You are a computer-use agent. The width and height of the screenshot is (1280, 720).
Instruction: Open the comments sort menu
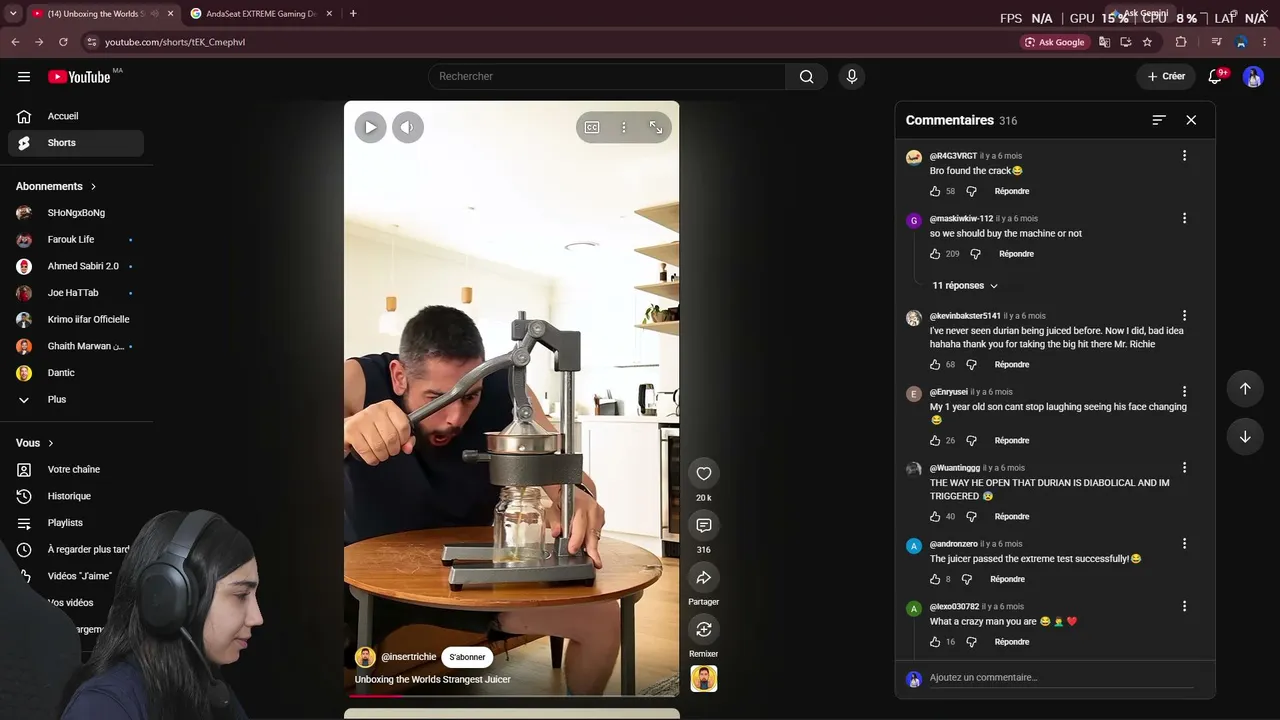[1159, 120]
